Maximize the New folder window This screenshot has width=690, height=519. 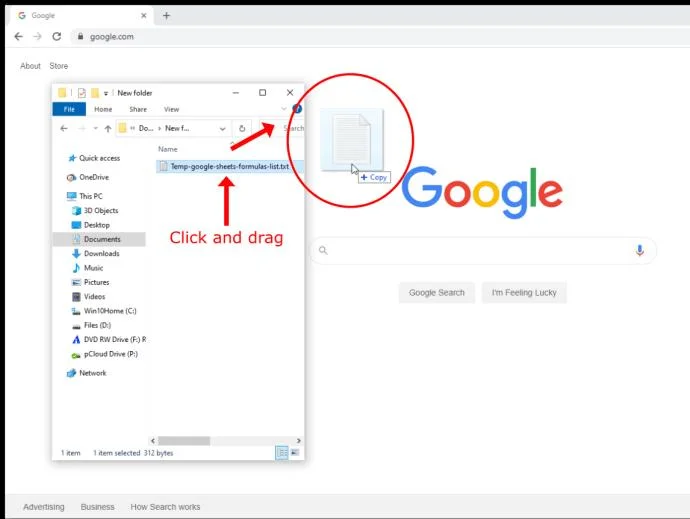[262, 92]
